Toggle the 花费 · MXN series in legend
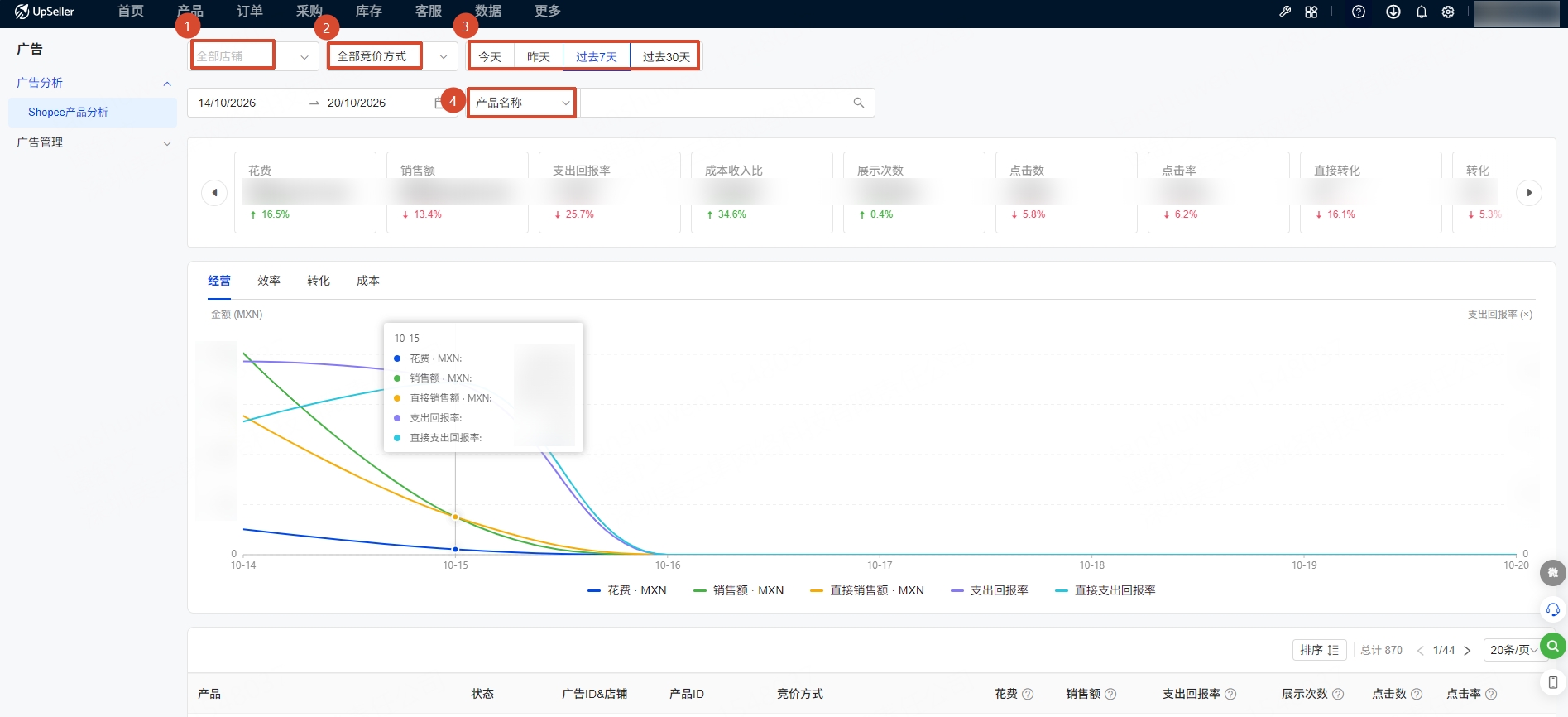This screenshot has width=1568, height=717. (x=627, y=590)
